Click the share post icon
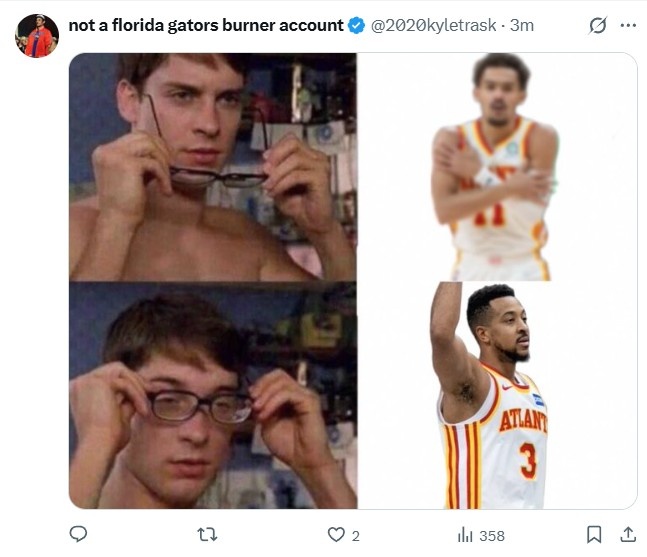 (x=628, y=535)
